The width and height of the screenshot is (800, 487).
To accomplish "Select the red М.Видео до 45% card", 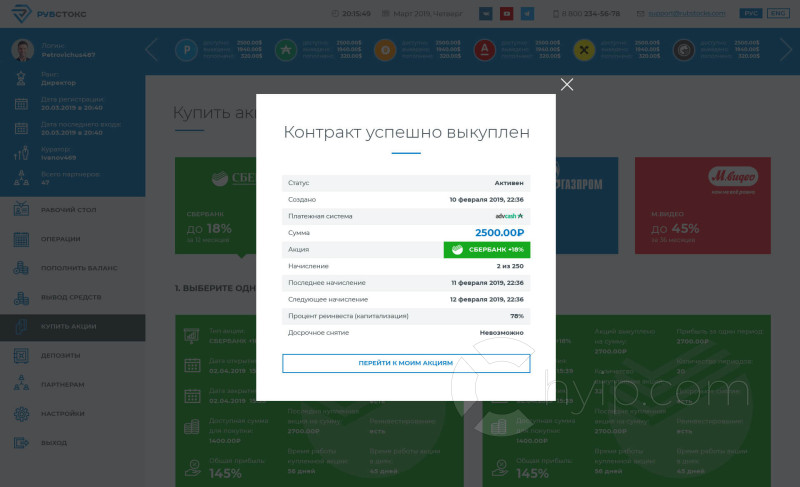I will point(703,206).
